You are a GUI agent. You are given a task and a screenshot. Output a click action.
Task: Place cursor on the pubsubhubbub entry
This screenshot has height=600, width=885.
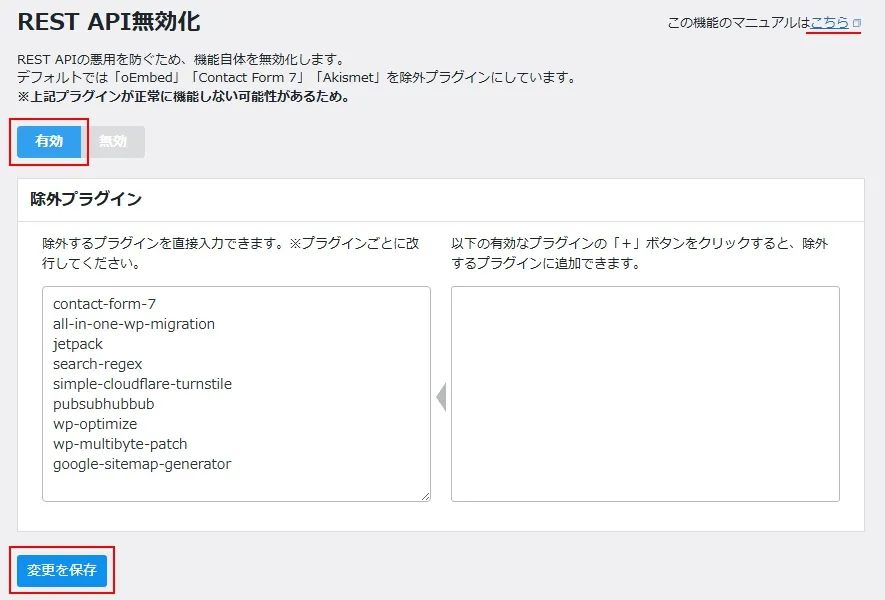103,404
